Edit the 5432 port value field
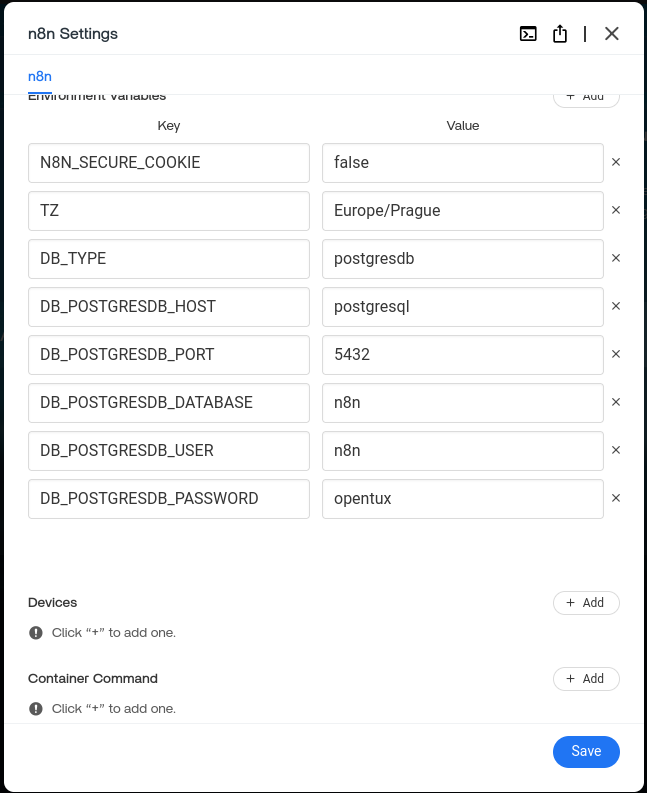The image size is (647, 793). pos(463,355)
